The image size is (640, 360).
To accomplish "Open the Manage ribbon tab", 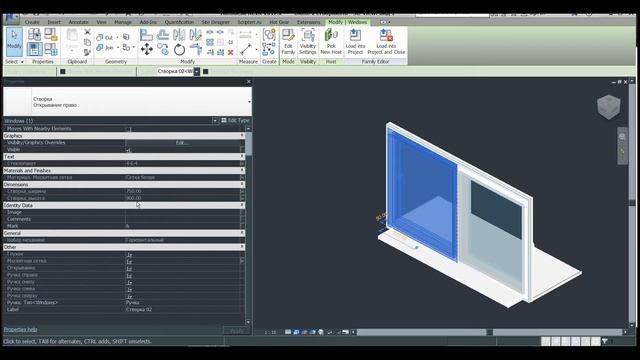I will (123, 22).
